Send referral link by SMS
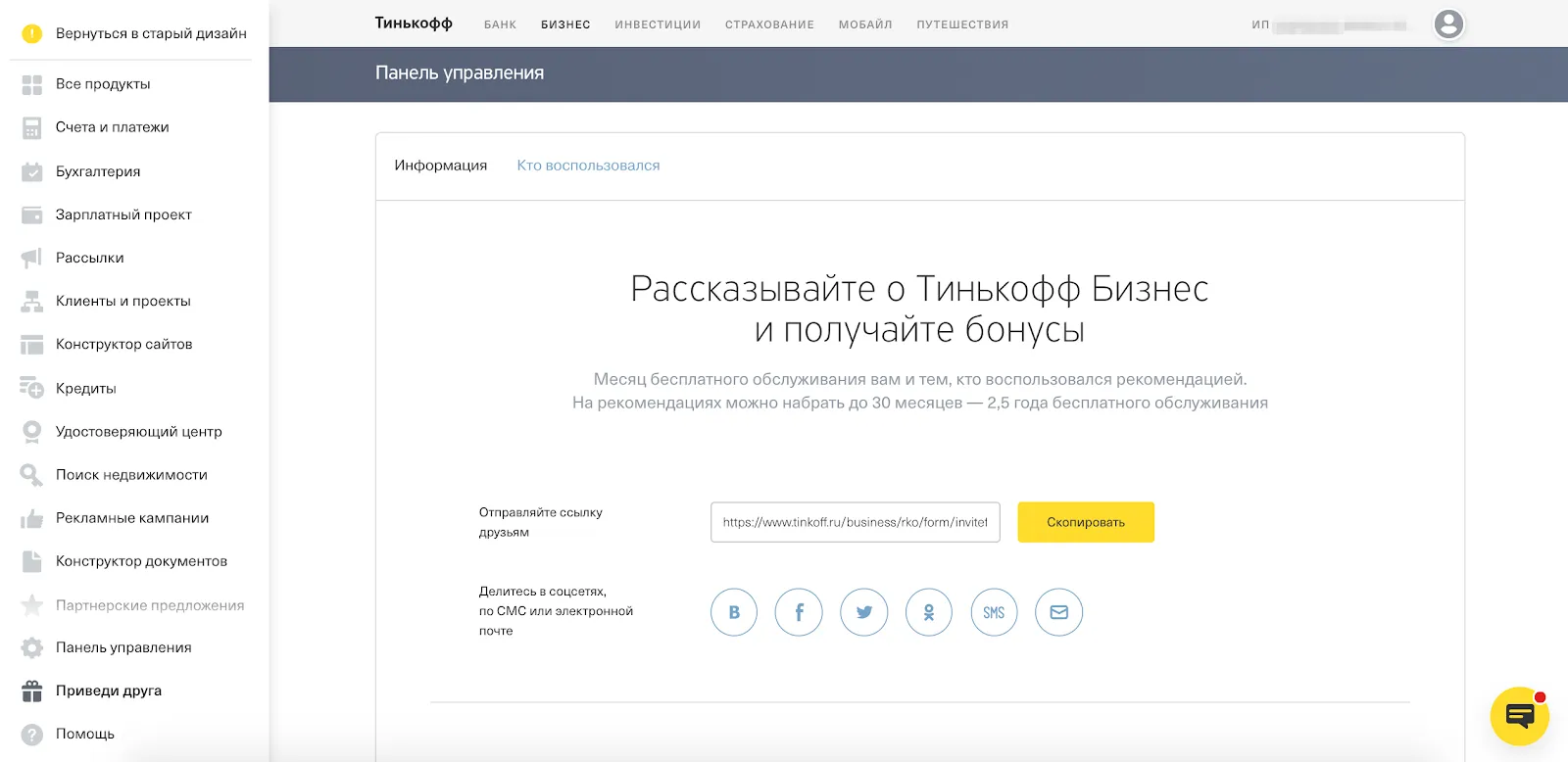Screen dimensions: 1568x762 tap(994, 612)
